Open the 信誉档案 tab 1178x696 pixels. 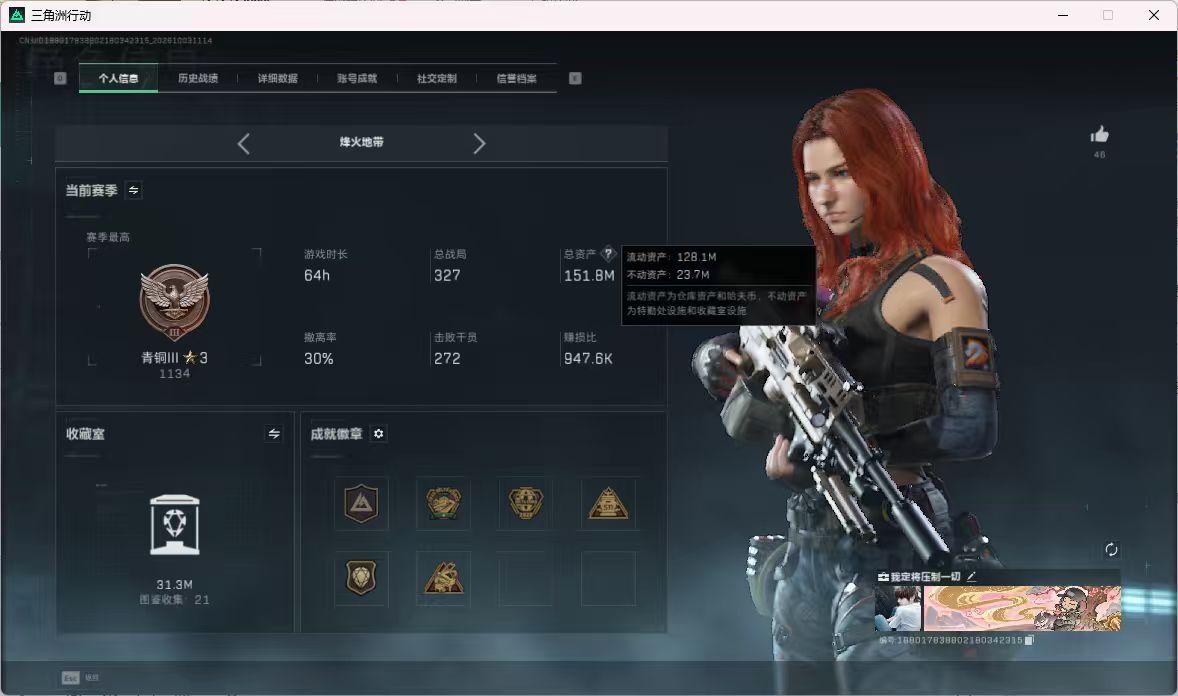tap(516, 78)
